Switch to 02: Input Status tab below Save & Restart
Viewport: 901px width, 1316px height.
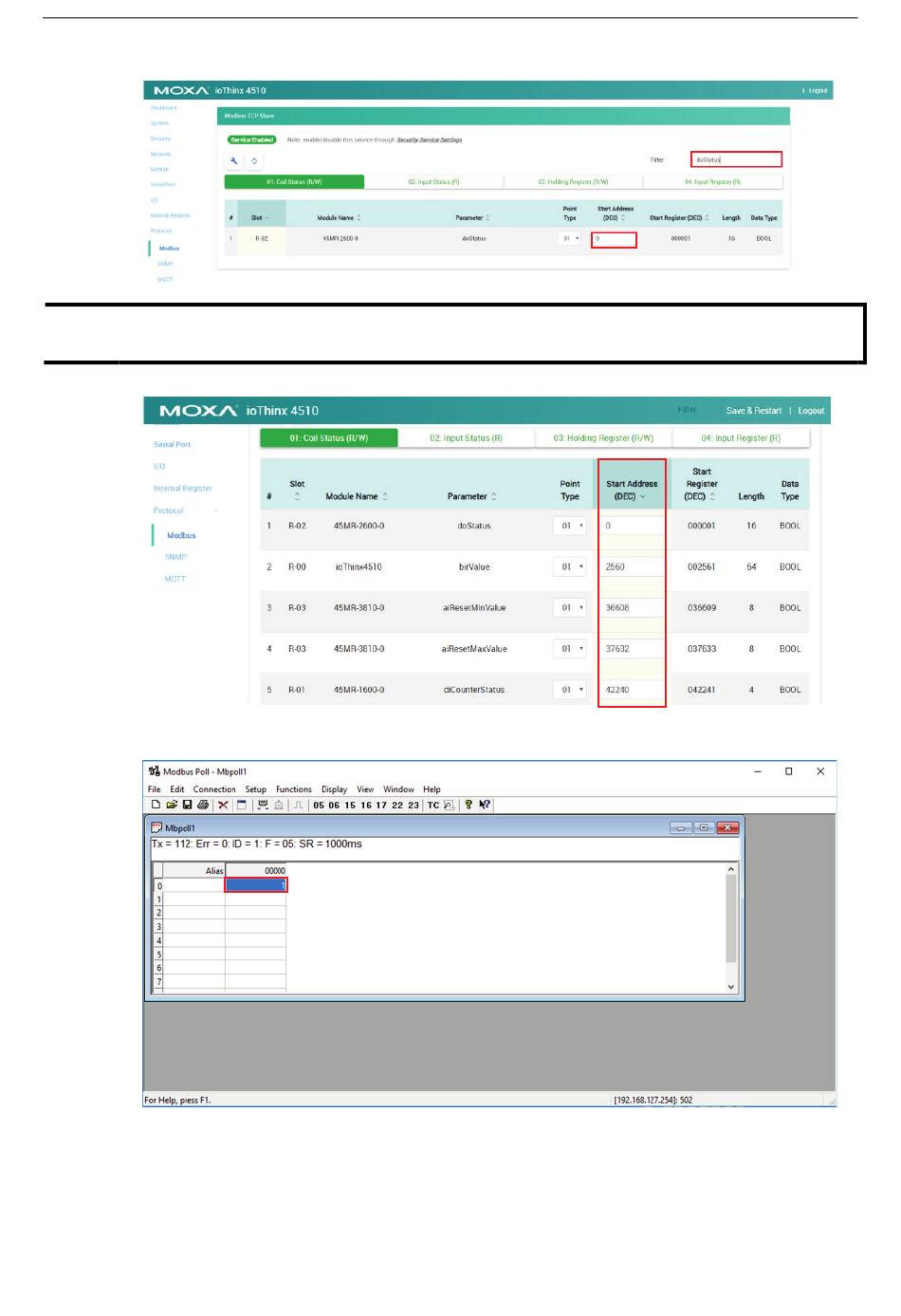coord(467,438)
